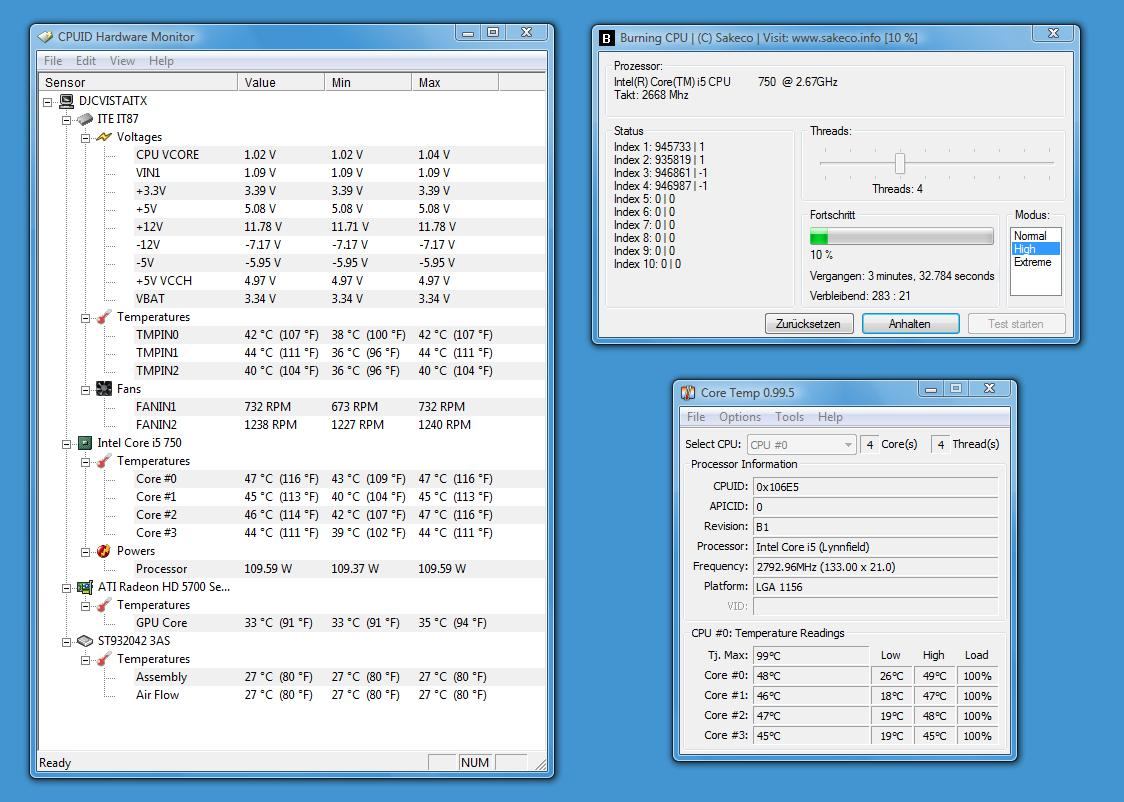Viewport: 1124px width, 802px height.
Task: Click the Voltages lightning icon
Action: 105,137
